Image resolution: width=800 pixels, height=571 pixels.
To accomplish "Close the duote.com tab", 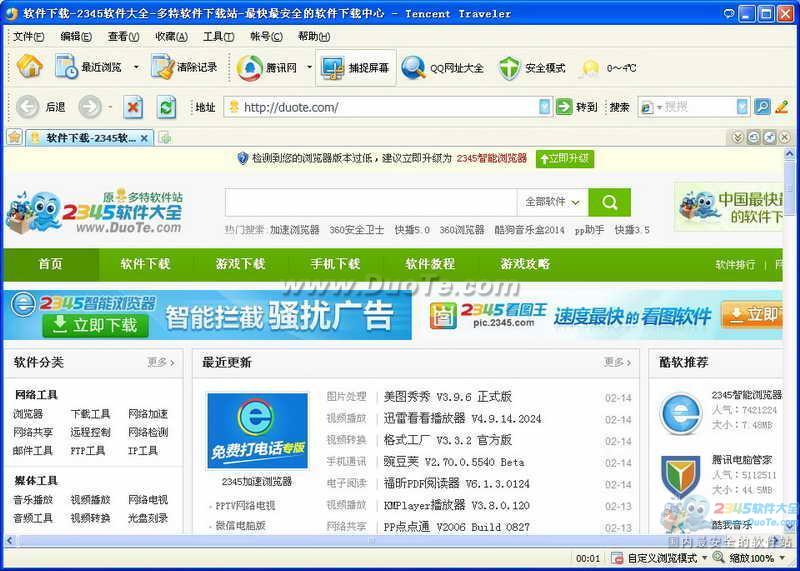I will point(144,138).
